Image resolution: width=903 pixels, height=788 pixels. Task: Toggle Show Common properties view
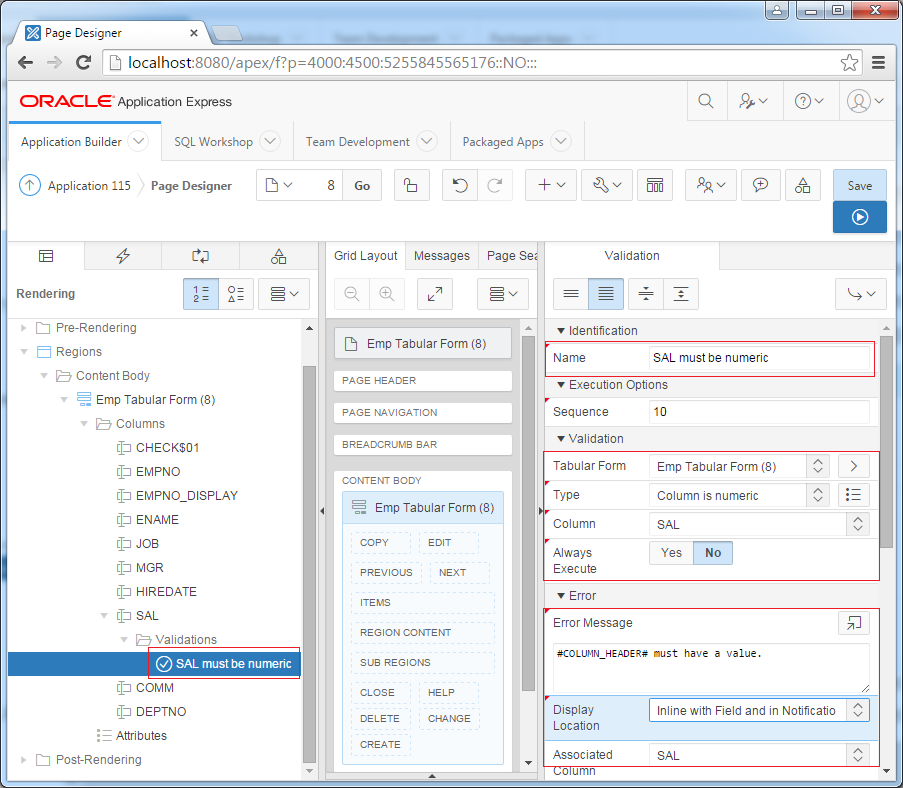click(571, 294)
